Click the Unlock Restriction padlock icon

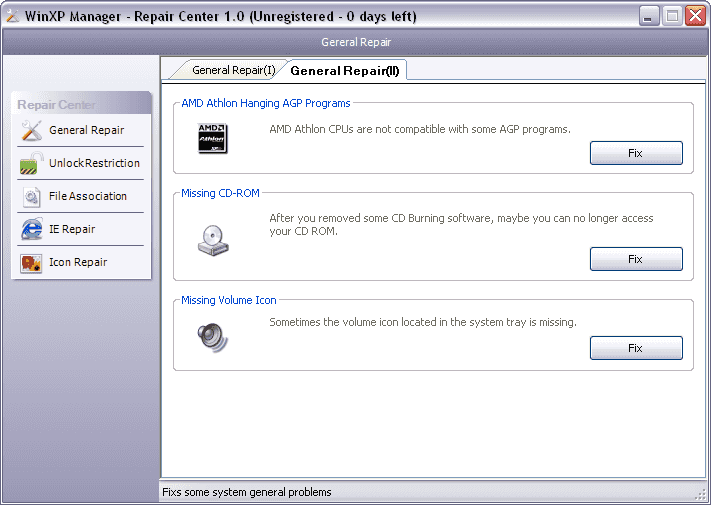click(x=31, y=163)
